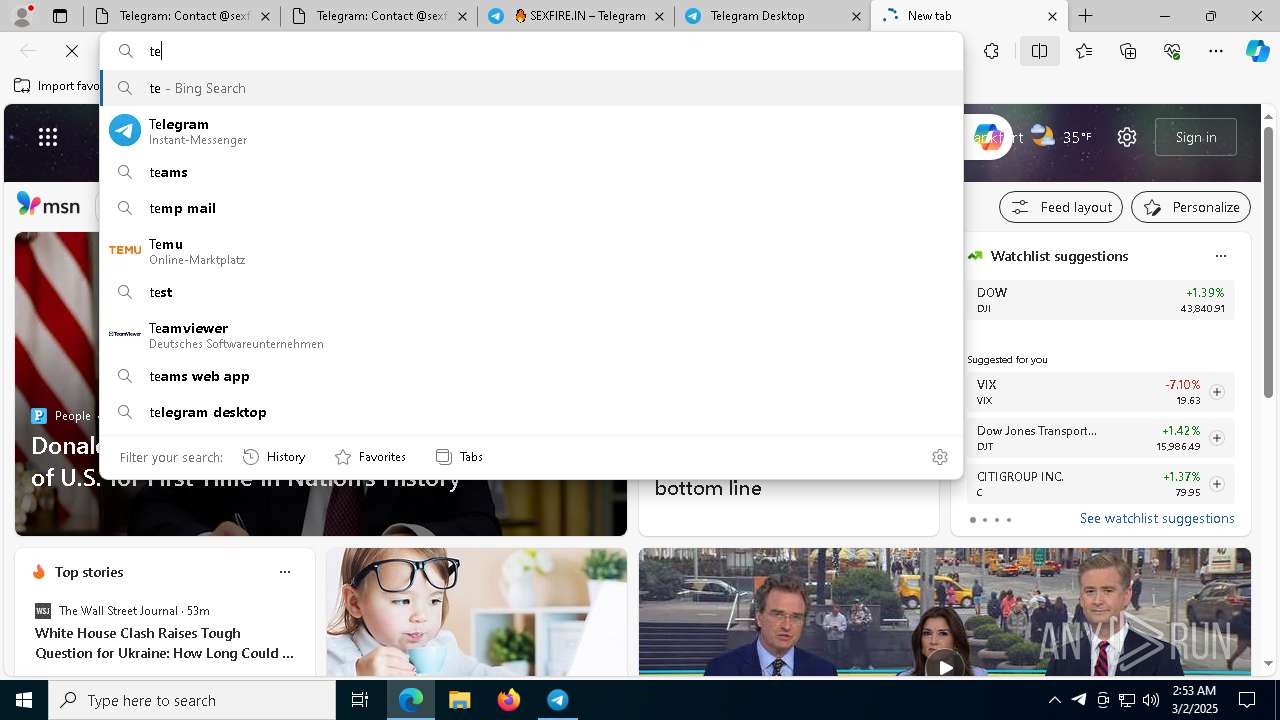Select the 'test' search suggestion
Image resolution: width=1280 pixels, height=720 pixels.
coord(532,292)
